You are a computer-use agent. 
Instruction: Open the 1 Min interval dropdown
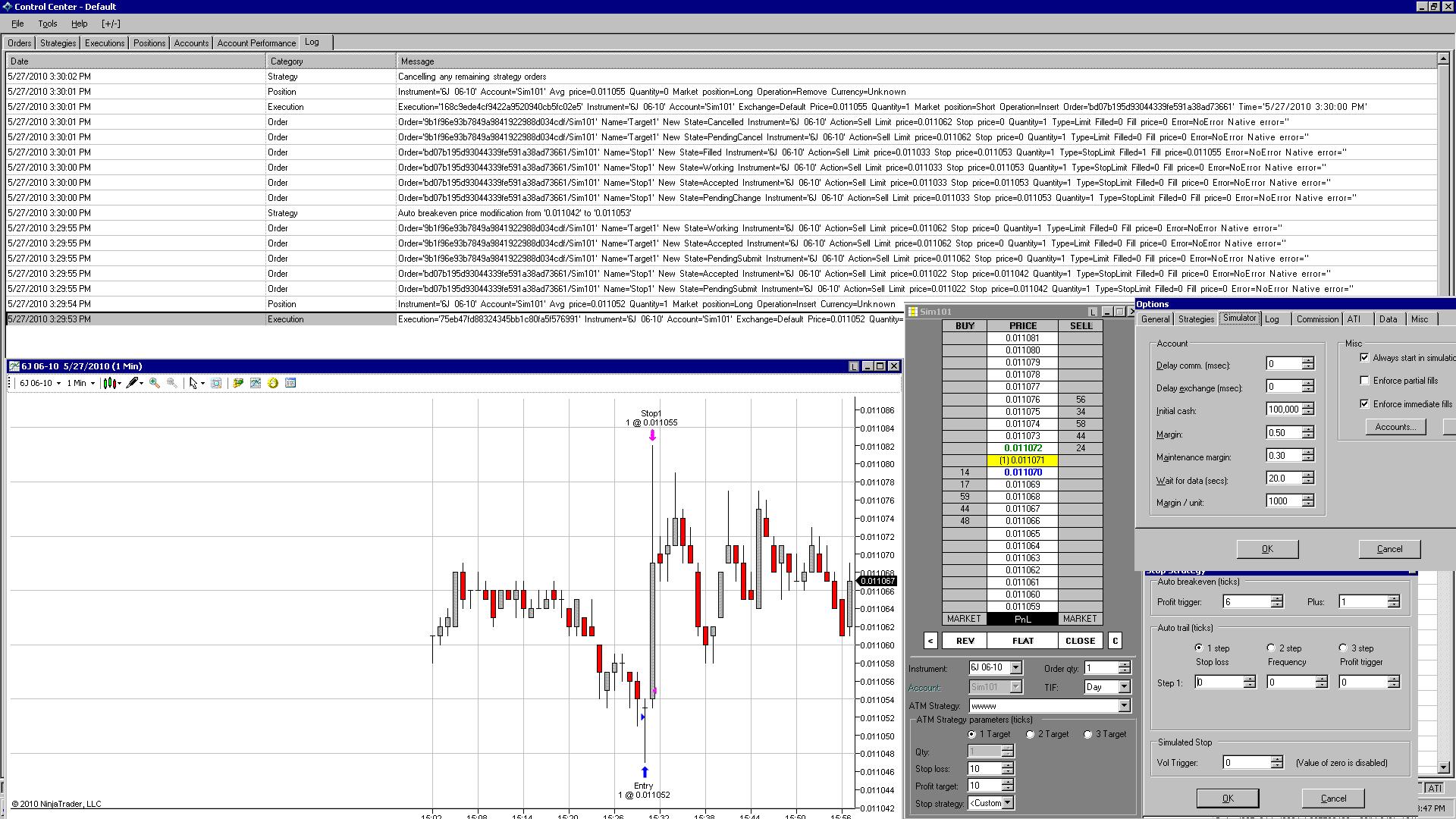(81, 383)
